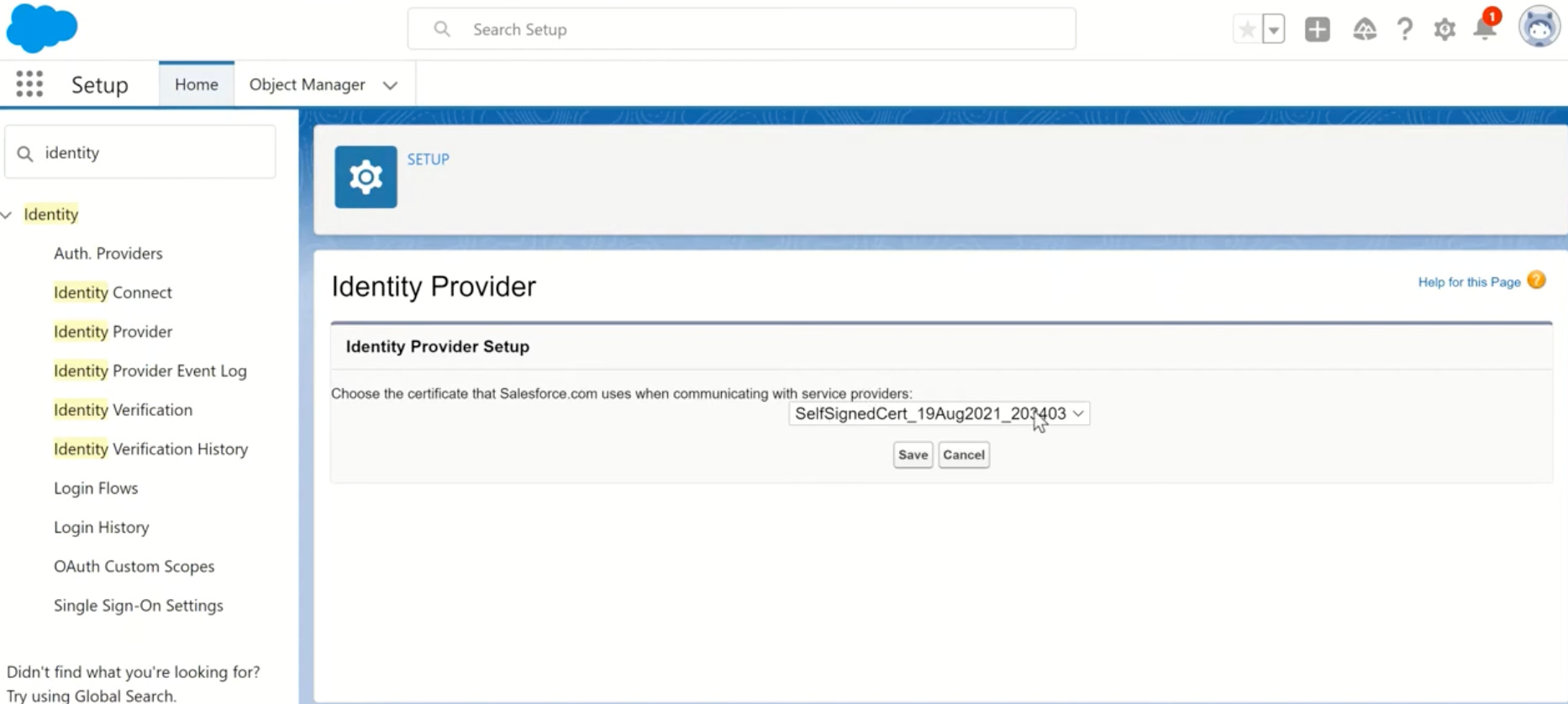Open Auth. Providers in sidebar

(x=108, y=253)
